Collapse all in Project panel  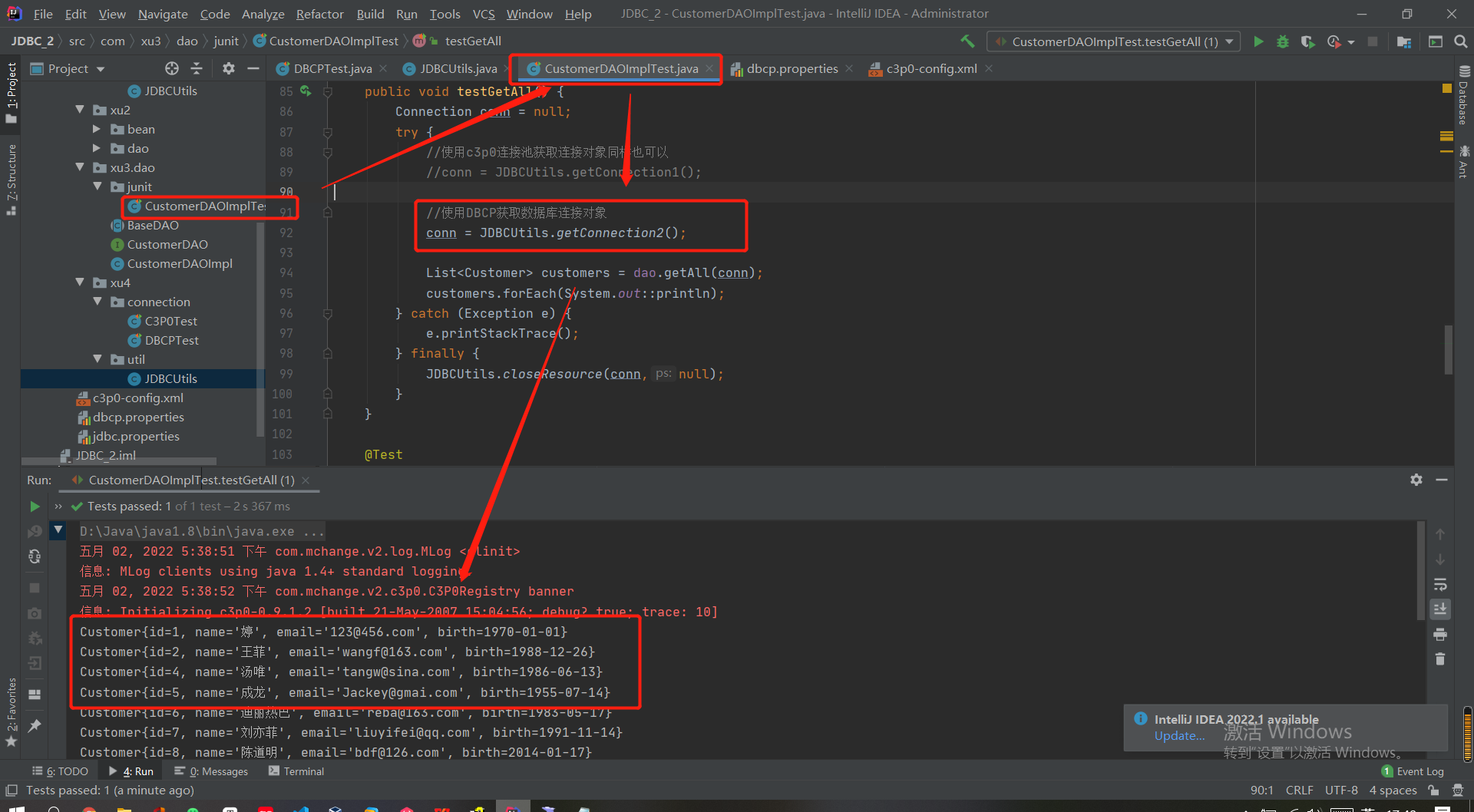pos(197,68)
